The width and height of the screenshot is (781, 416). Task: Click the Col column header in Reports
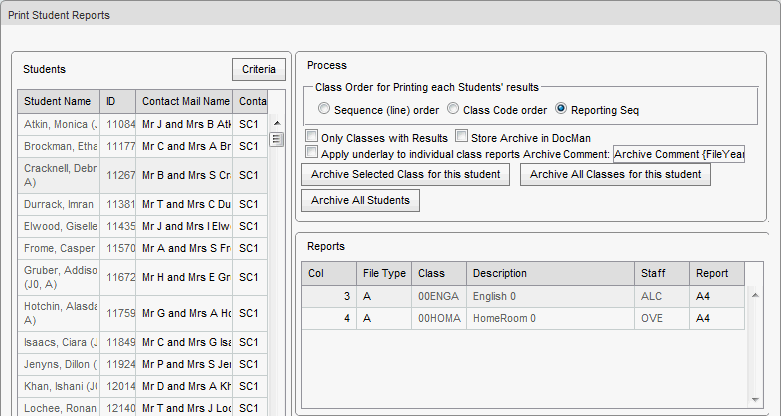329,274
